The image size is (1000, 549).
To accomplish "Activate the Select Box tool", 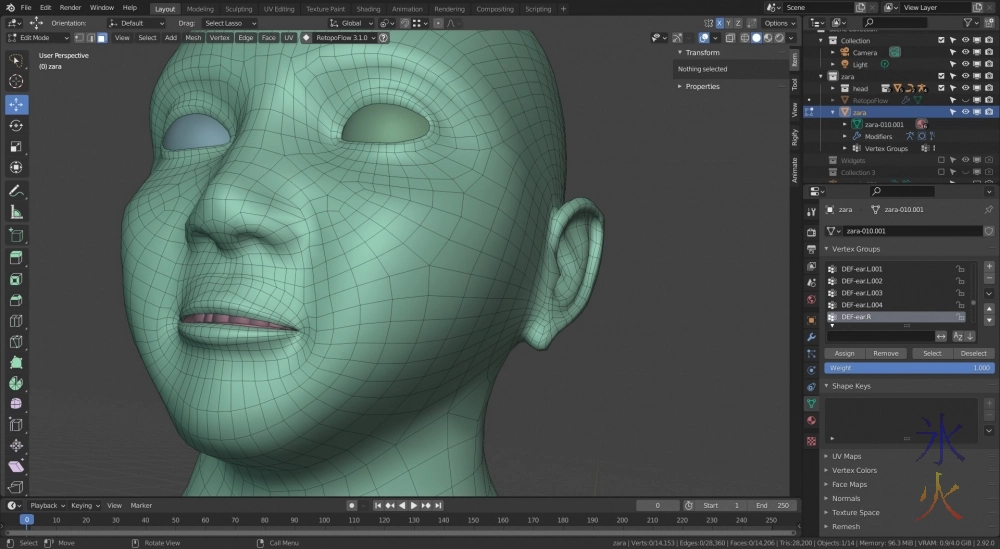I will (16, 60).
